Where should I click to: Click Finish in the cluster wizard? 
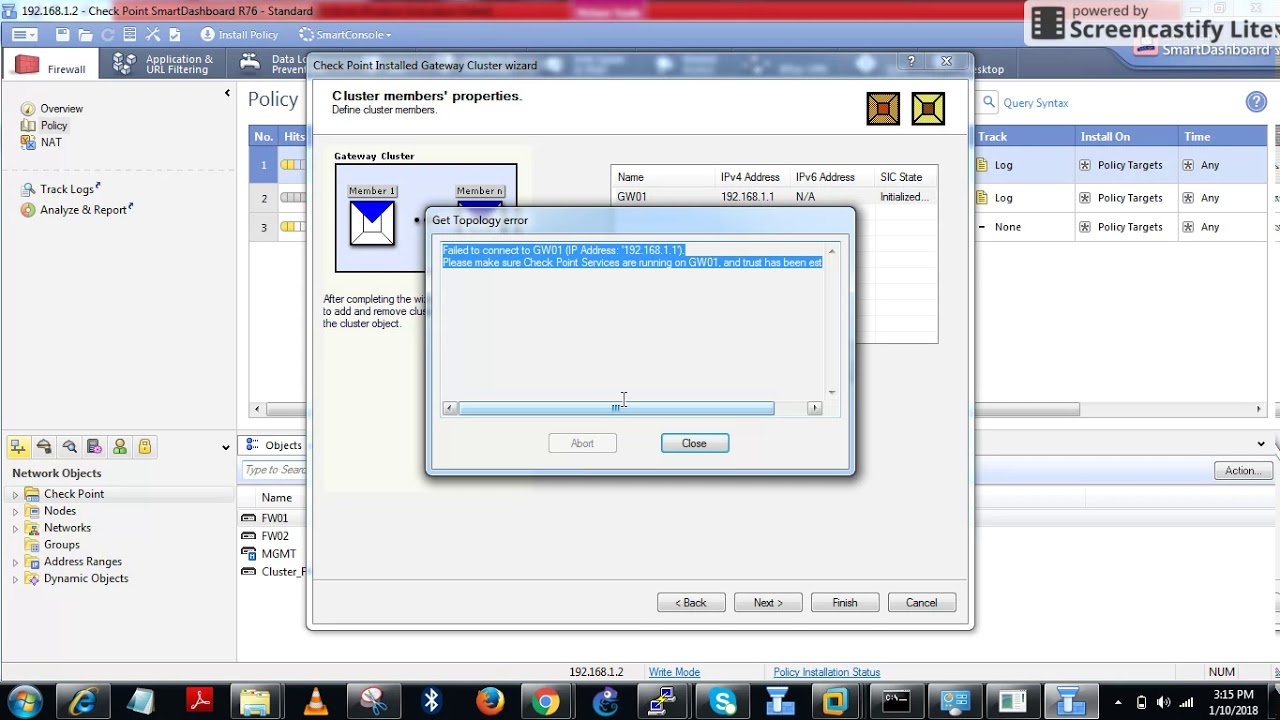[845, 603]
